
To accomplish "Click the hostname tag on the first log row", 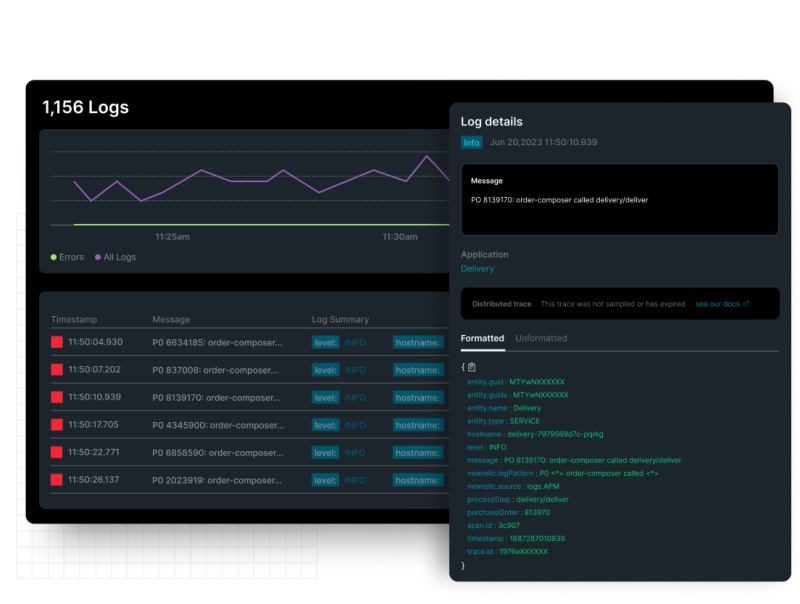I will coord(418,341).
